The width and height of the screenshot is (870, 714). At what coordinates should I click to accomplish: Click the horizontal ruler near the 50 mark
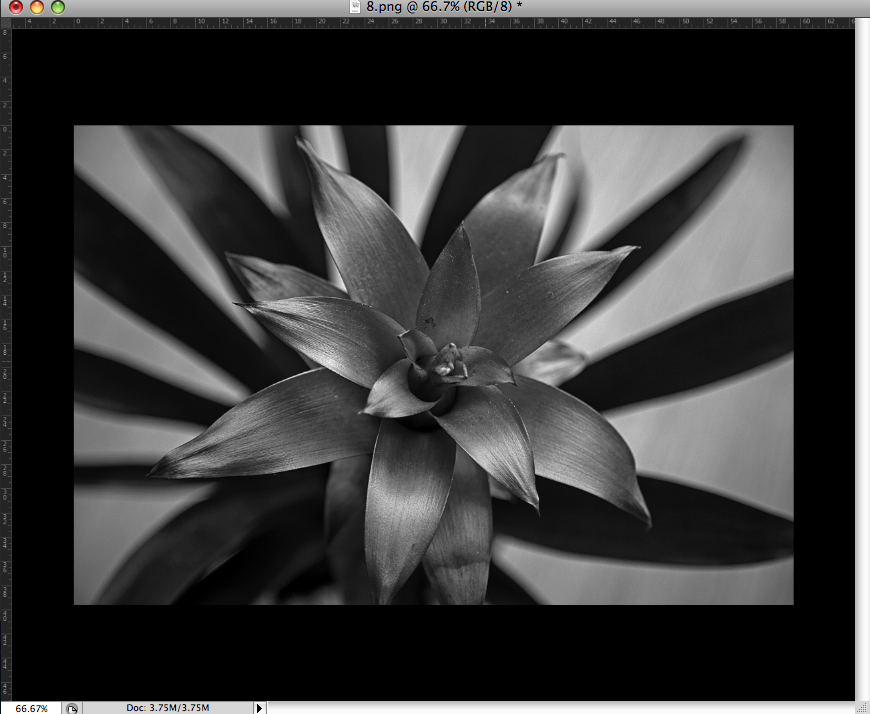[688, 20]
